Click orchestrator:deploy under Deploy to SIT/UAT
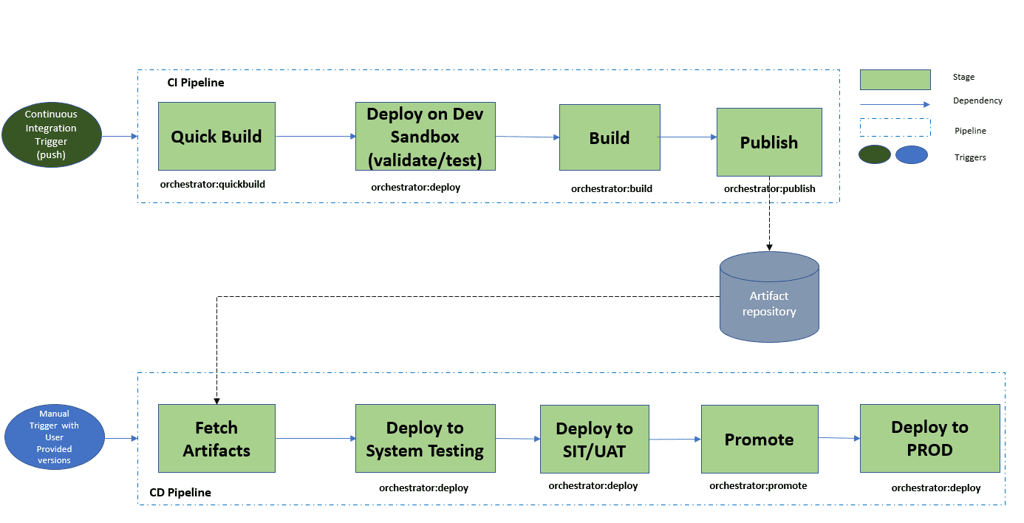1024x523 pixels. (x=593, y=486)
